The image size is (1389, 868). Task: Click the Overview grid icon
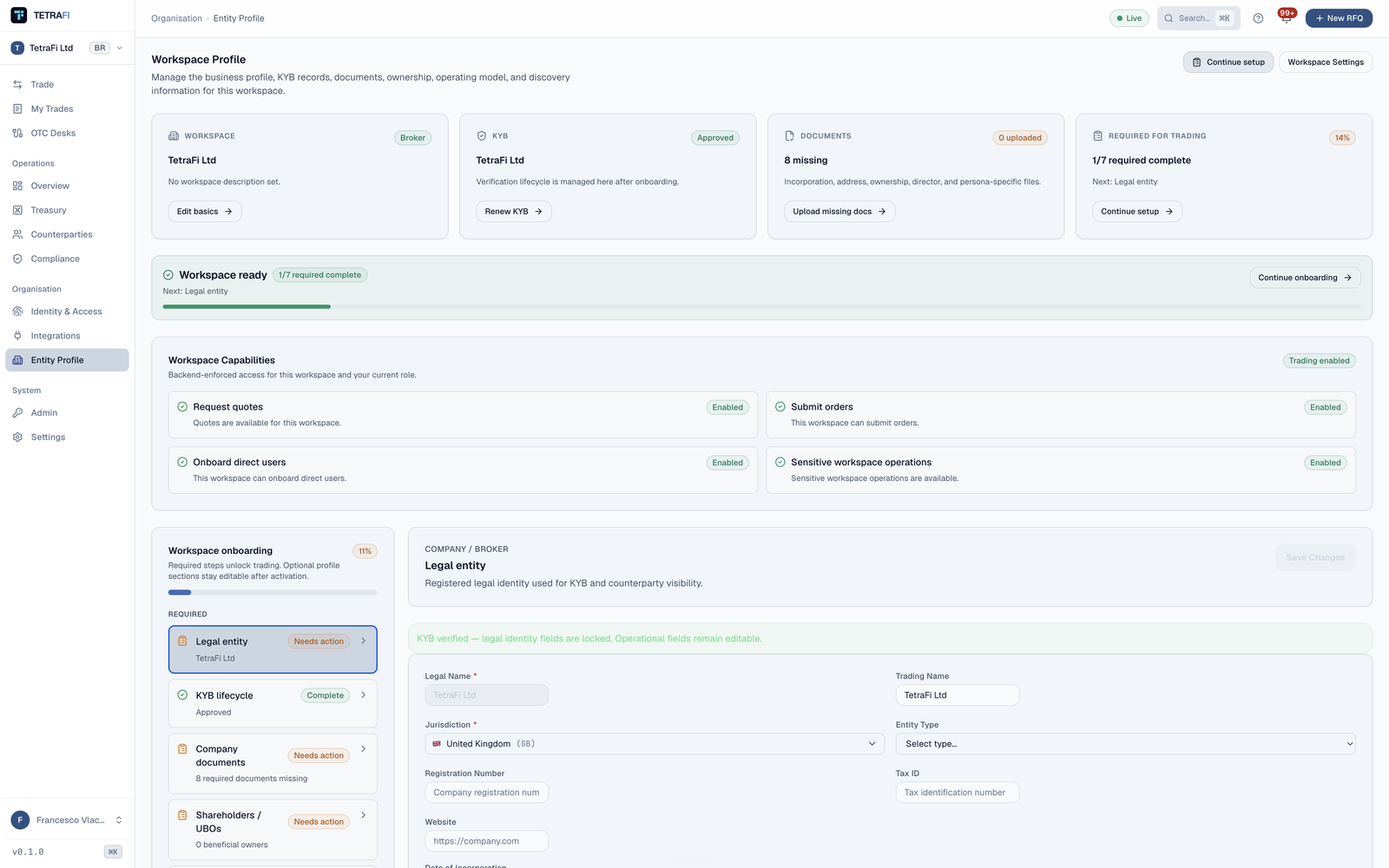tap(17, 186)
